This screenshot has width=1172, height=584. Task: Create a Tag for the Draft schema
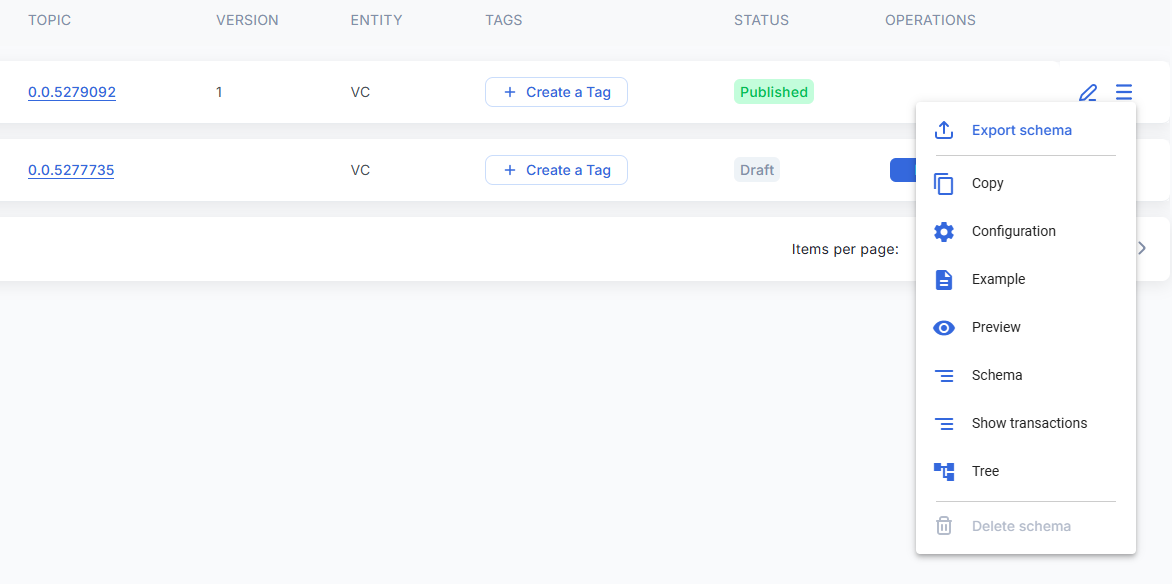(556, 170)
